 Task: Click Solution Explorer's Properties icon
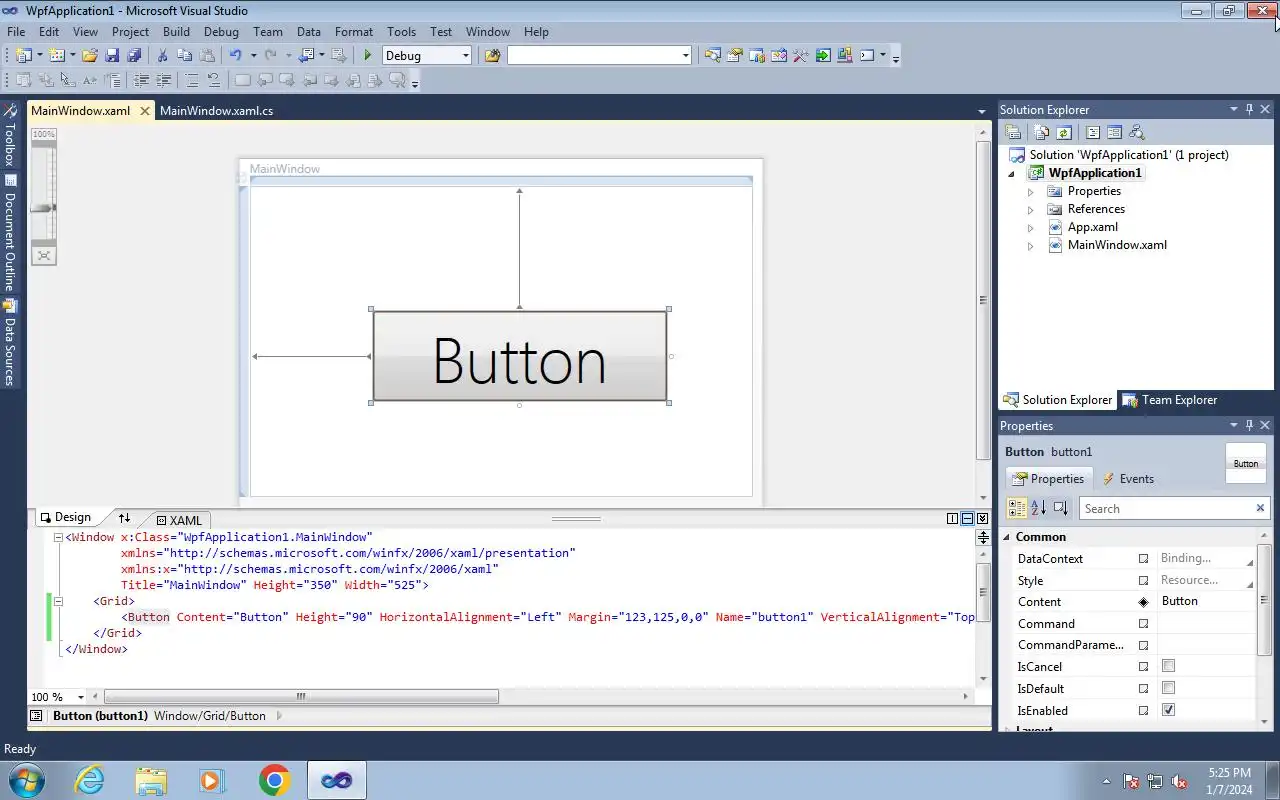coord(1013,132)
